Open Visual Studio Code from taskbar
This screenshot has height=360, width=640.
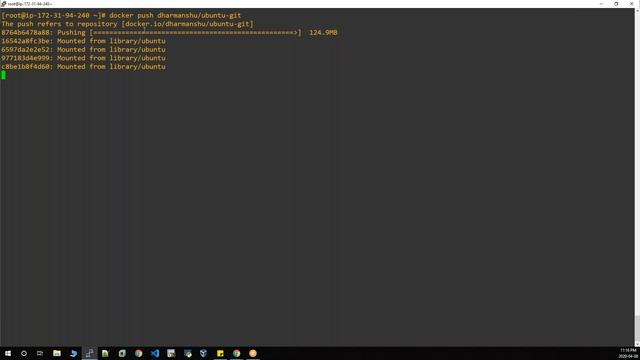coord(155,353)
